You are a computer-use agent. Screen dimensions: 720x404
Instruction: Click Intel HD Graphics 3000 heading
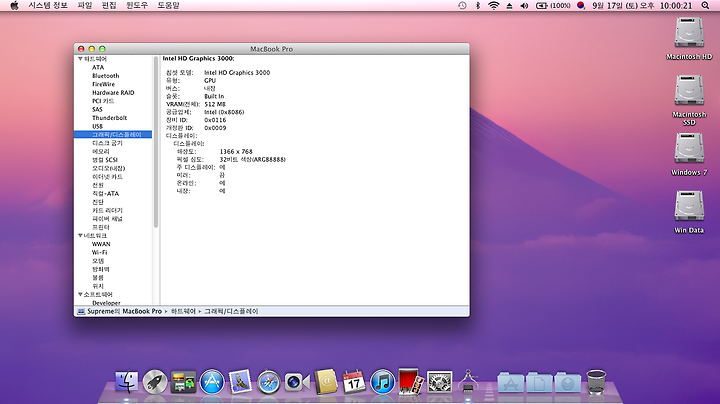(x=198, y=58)
